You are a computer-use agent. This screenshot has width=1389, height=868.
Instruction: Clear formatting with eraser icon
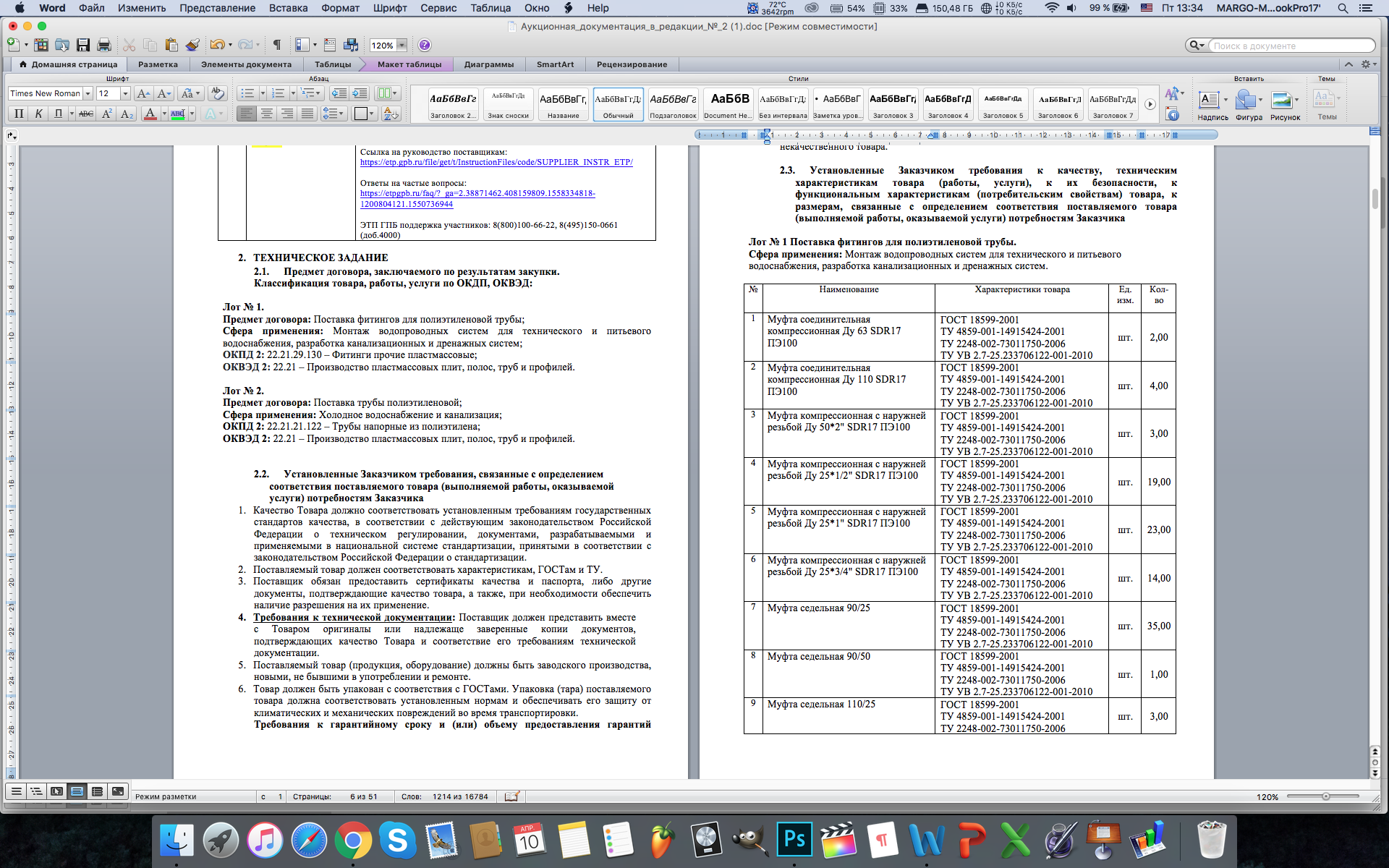(x=217, y=93)
